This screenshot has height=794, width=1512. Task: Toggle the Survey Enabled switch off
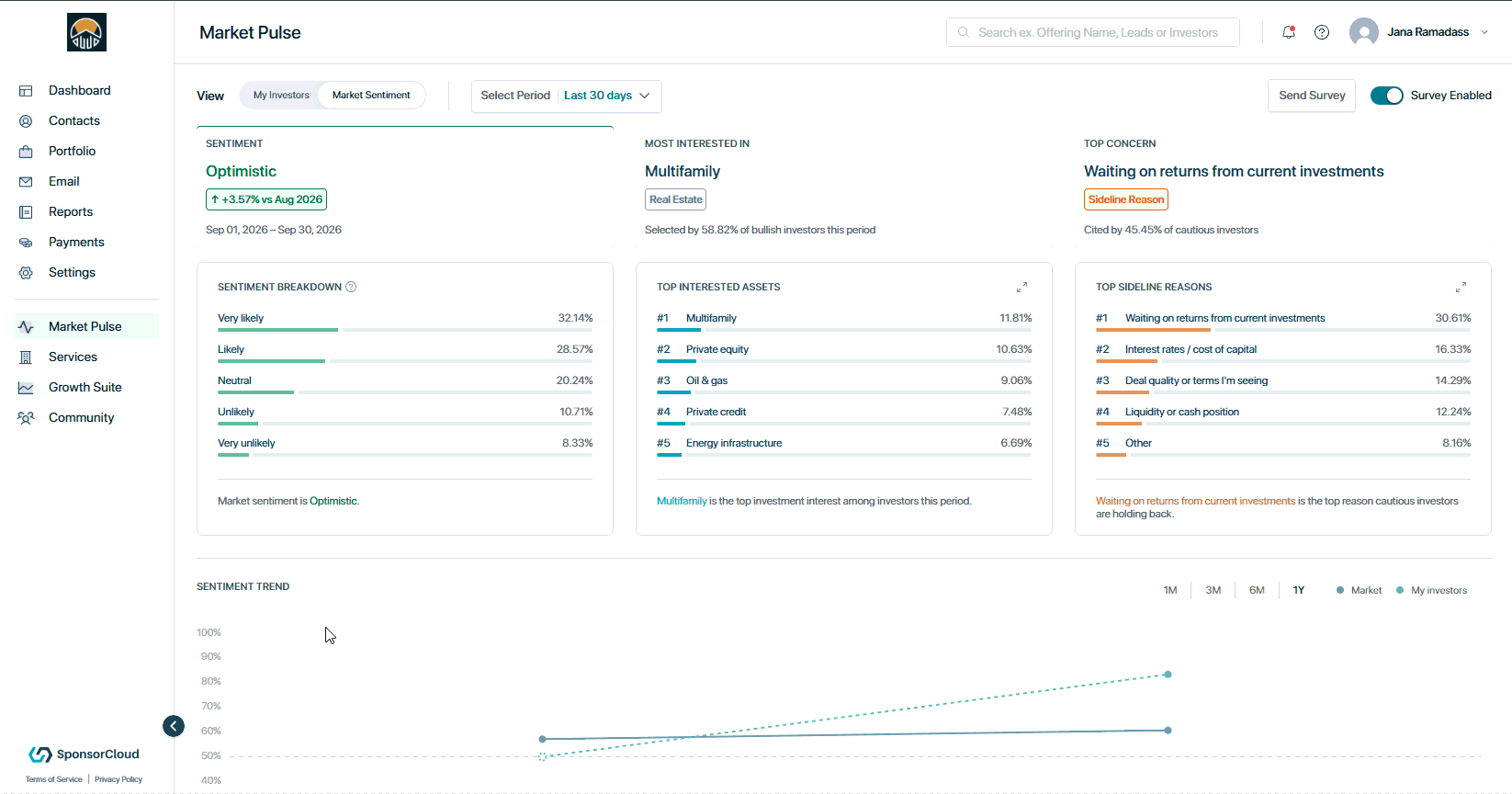[x=1386, y=96]
